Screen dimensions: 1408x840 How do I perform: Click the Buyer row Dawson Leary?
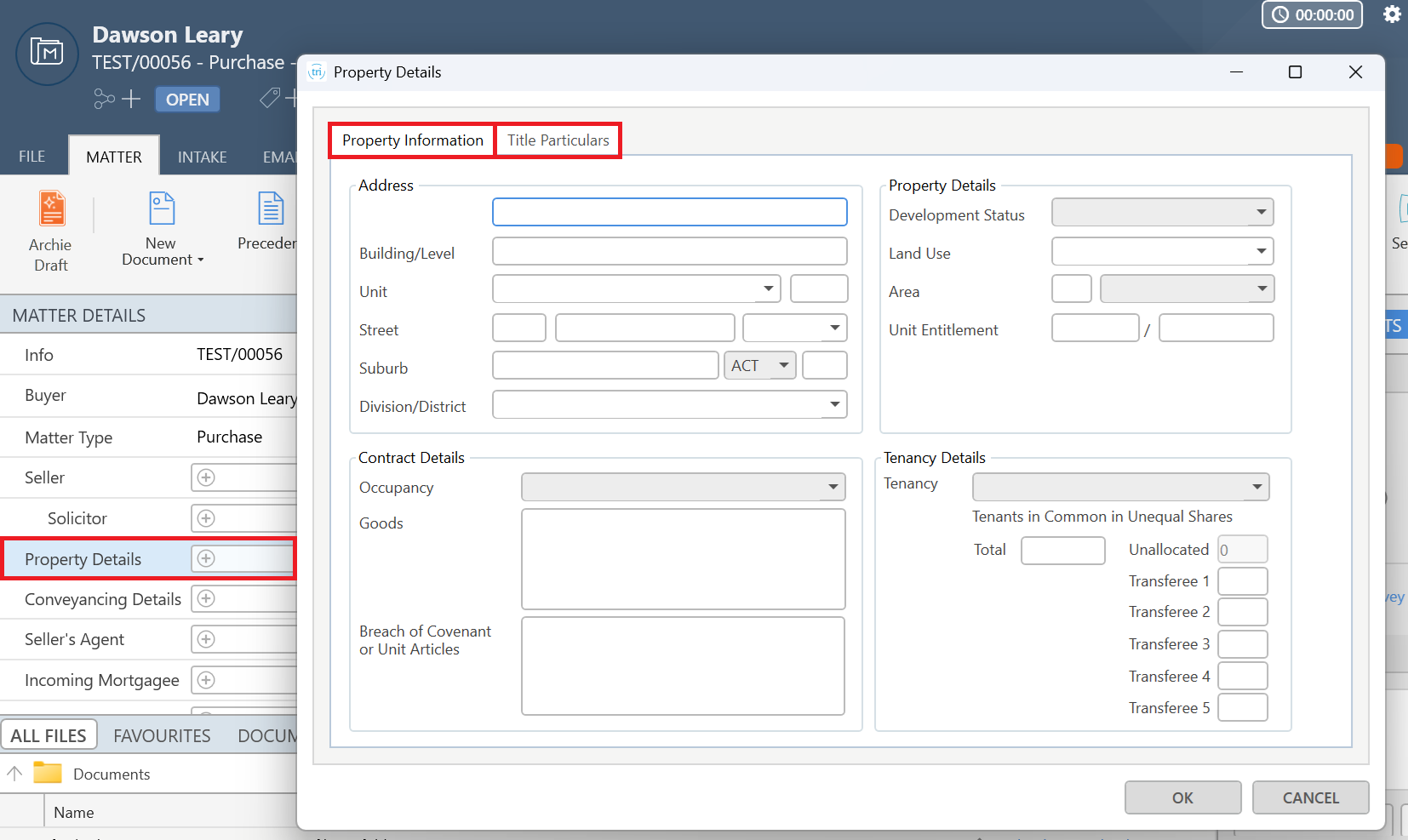point(148,397)
